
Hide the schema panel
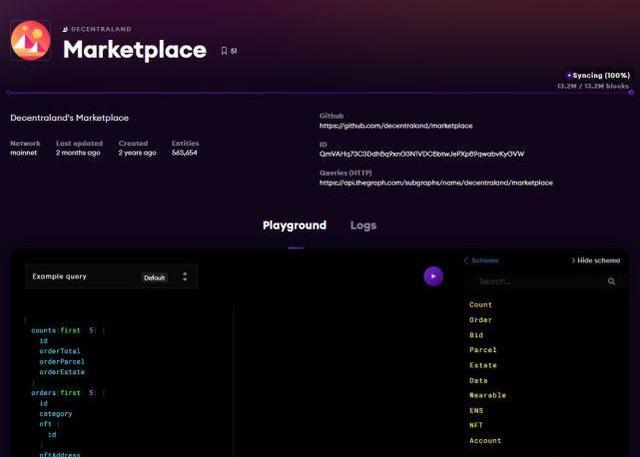pyautogui.click(x=596, y=260)
